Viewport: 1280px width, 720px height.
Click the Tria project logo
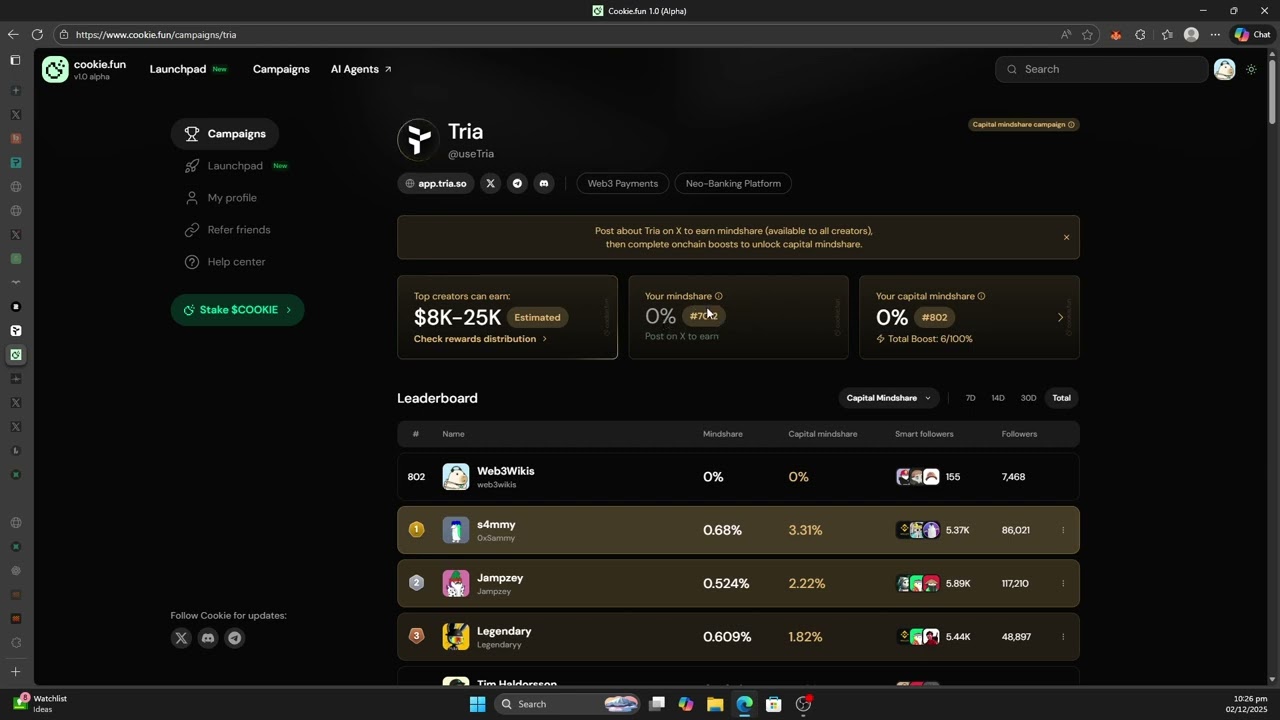(x=418, y=140)
